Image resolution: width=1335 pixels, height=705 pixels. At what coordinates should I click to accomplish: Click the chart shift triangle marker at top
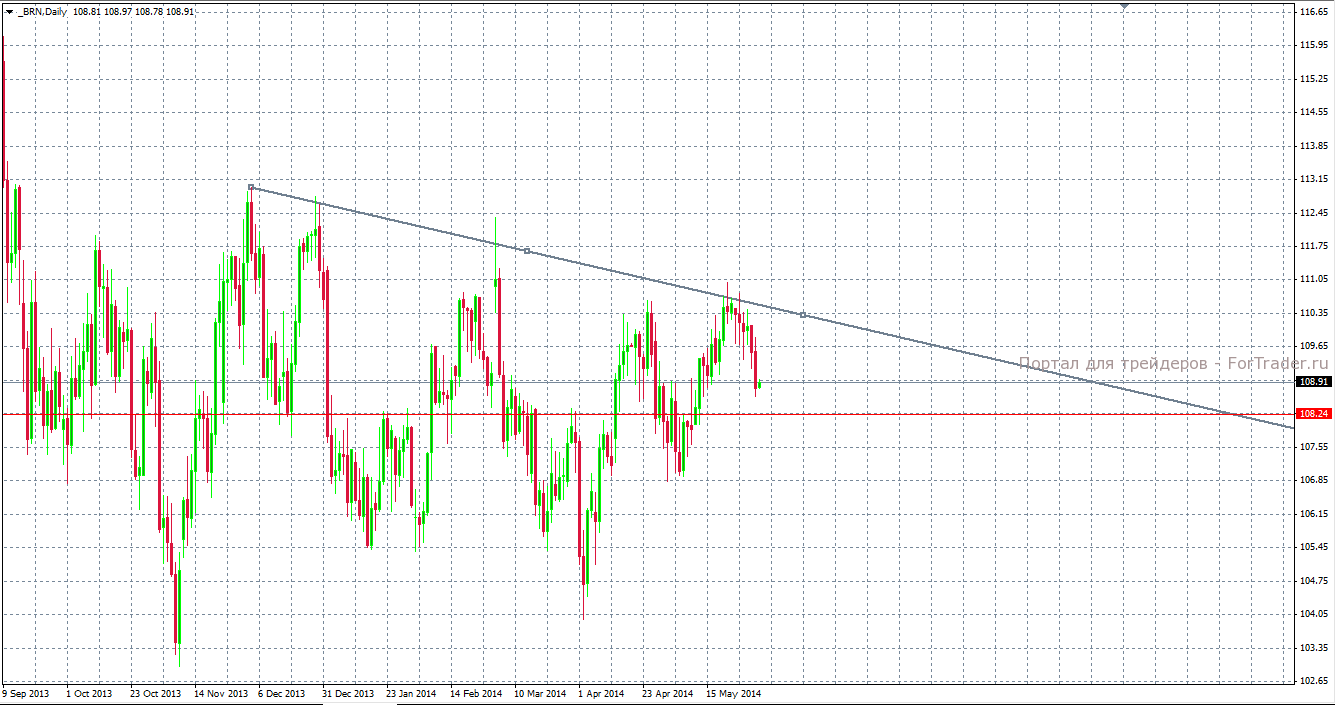[1126, 6]
